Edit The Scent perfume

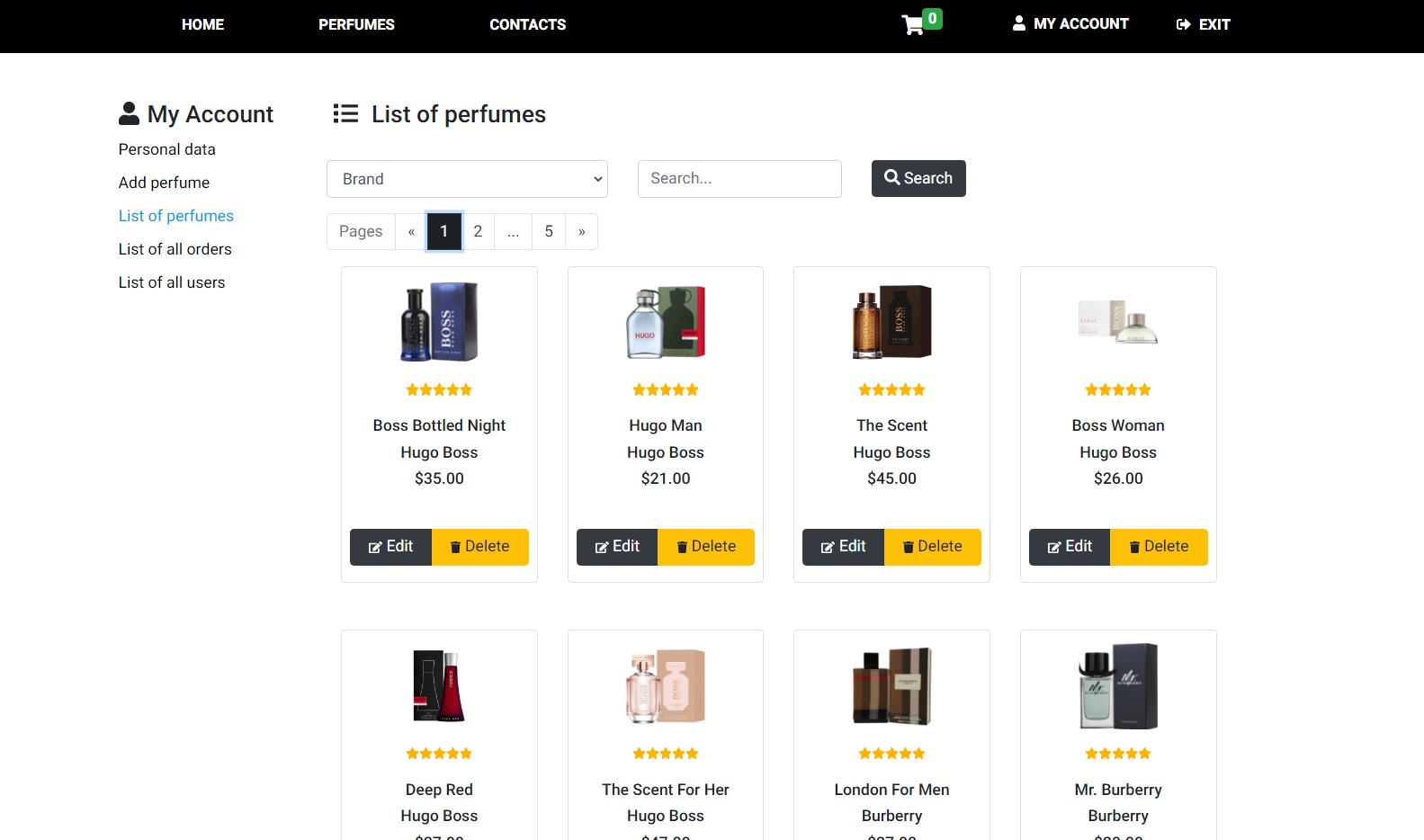click(x=843, y=547)
